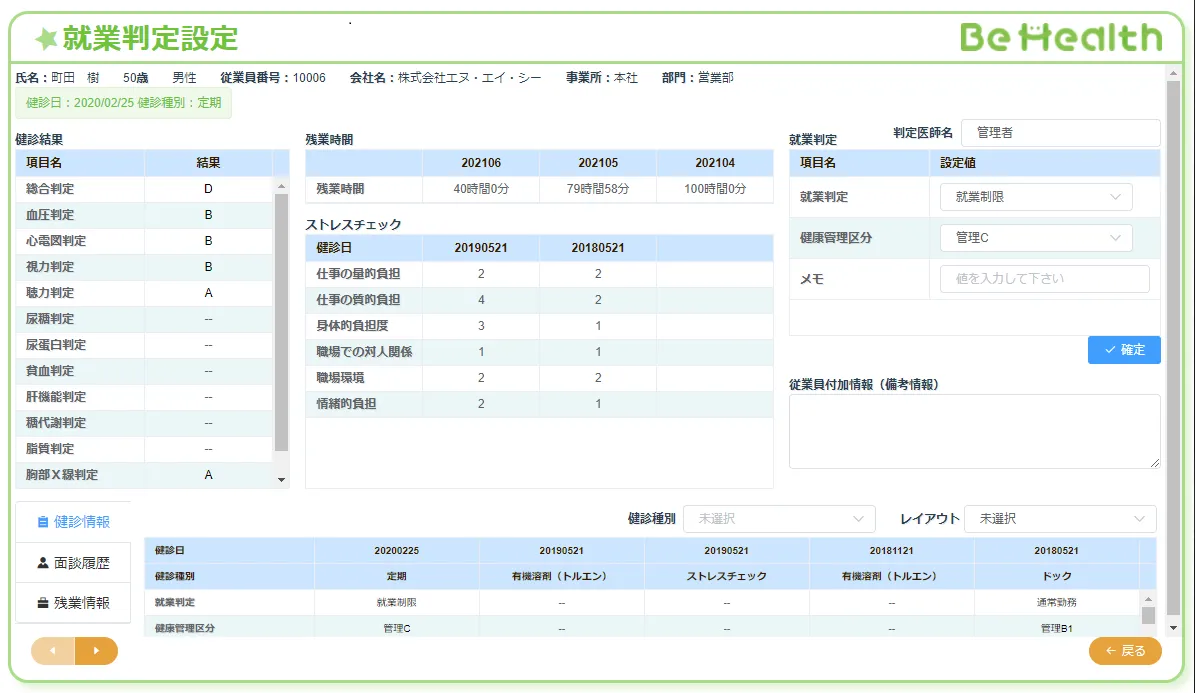The height and width of the screenshot is (693, 1195).
Task: Click the 戻る back button
Action: [x=1125, y=651]
